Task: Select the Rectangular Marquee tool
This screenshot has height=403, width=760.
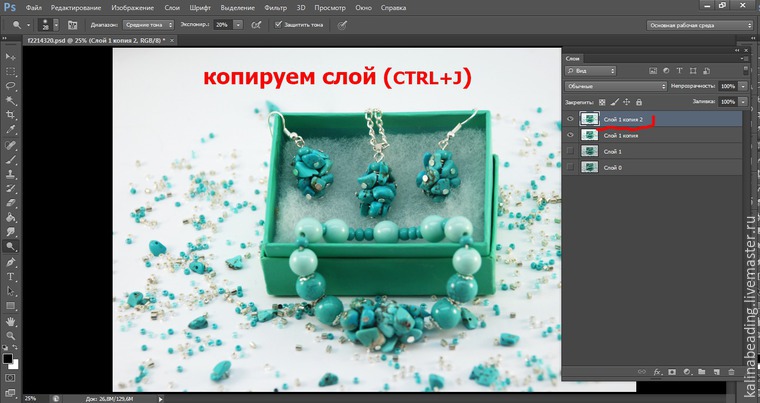Action: coord(10,72)
